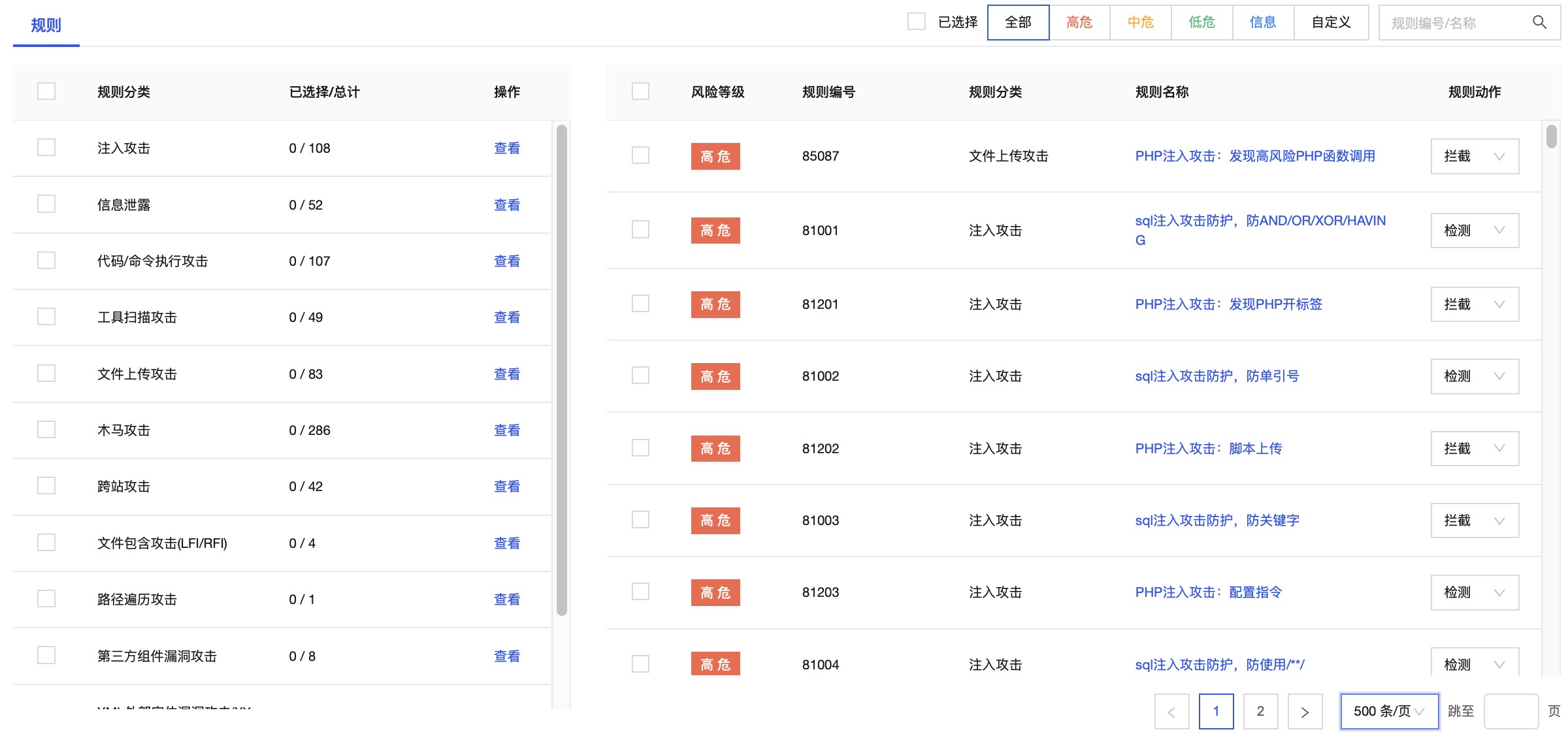Switch to the 自定义 filter tab

(1330, 22)
